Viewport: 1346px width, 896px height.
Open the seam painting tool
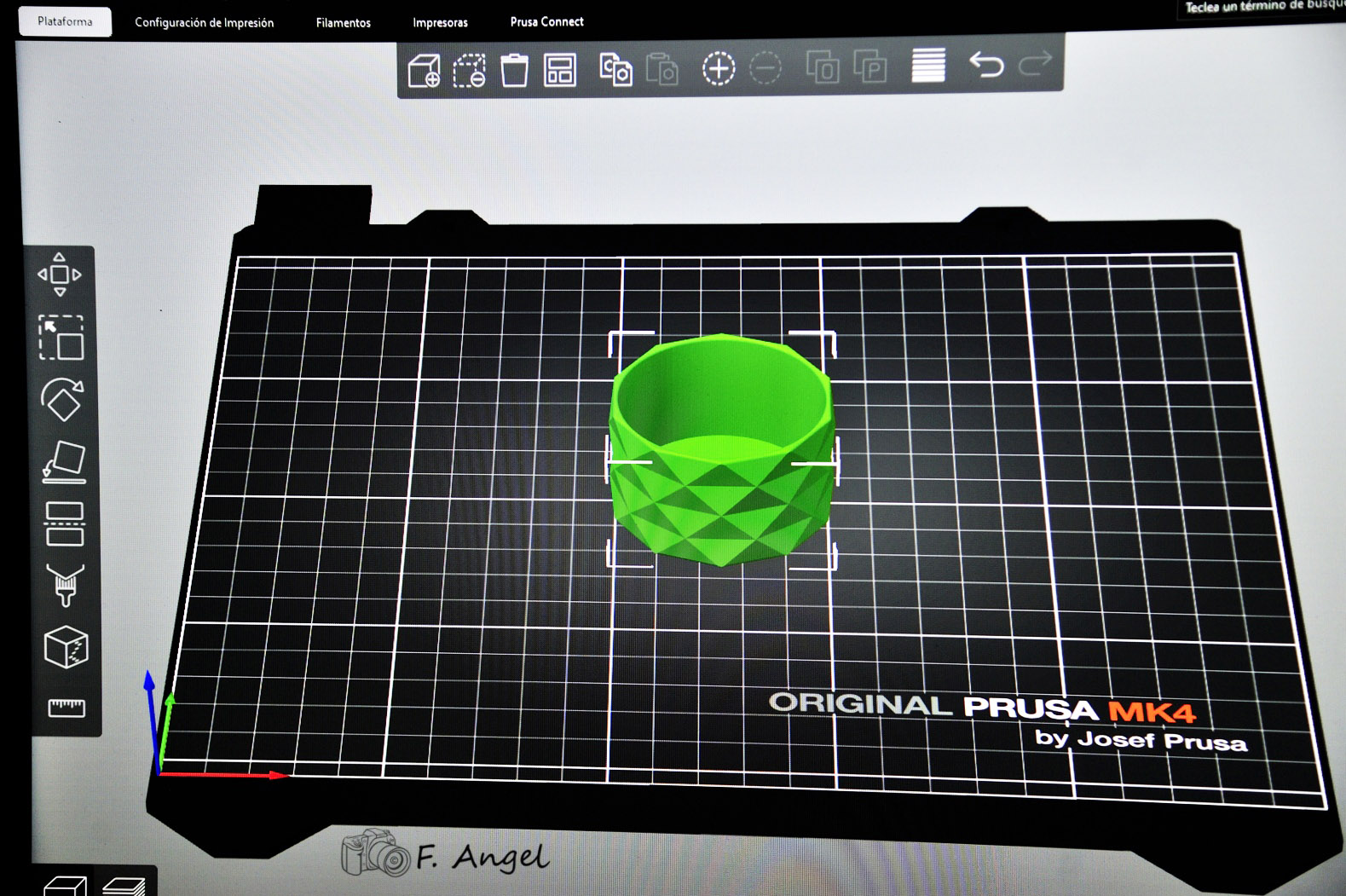click(66, 647)
